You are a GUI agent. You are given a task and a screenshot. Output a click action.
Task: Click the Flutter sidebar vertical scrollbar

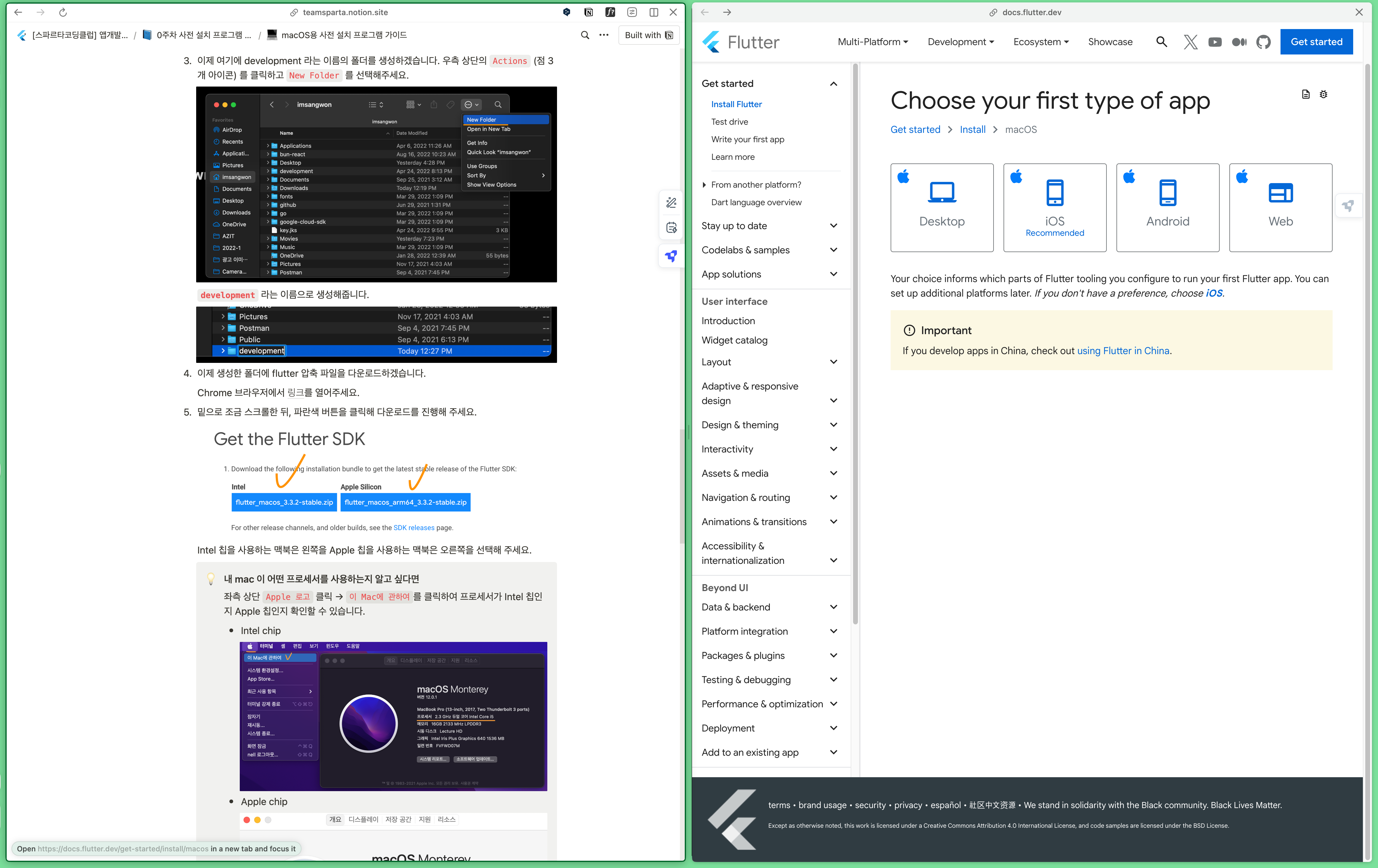coord(855,343)
